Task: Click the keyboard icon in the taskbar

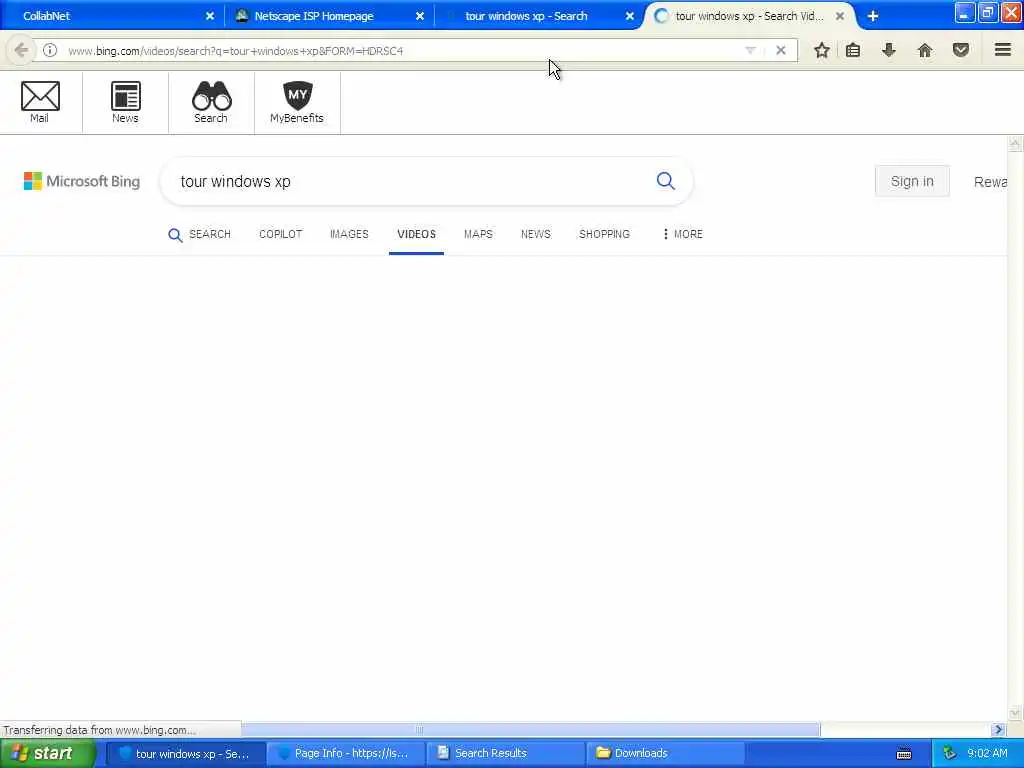Action: tap(904, 754)
